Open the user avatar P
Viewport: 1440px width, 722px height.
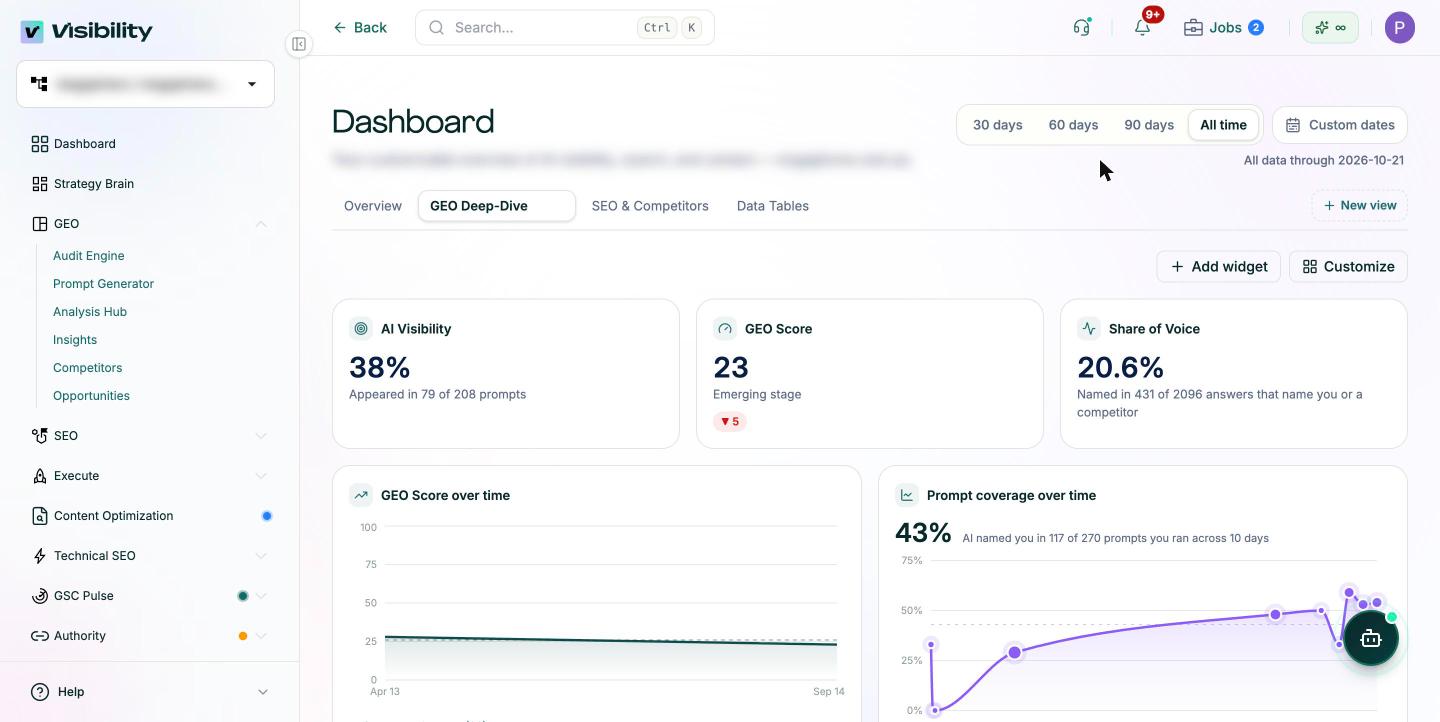pos(1400,27)
